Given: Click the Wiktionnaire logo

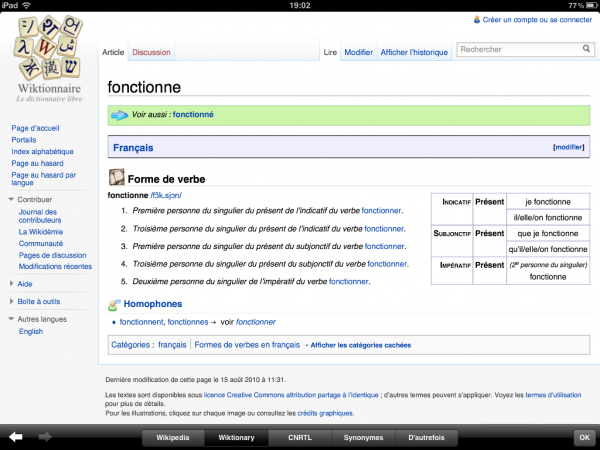Looking at the screenshot, I should pyautogui.click(x=50, y=60).
